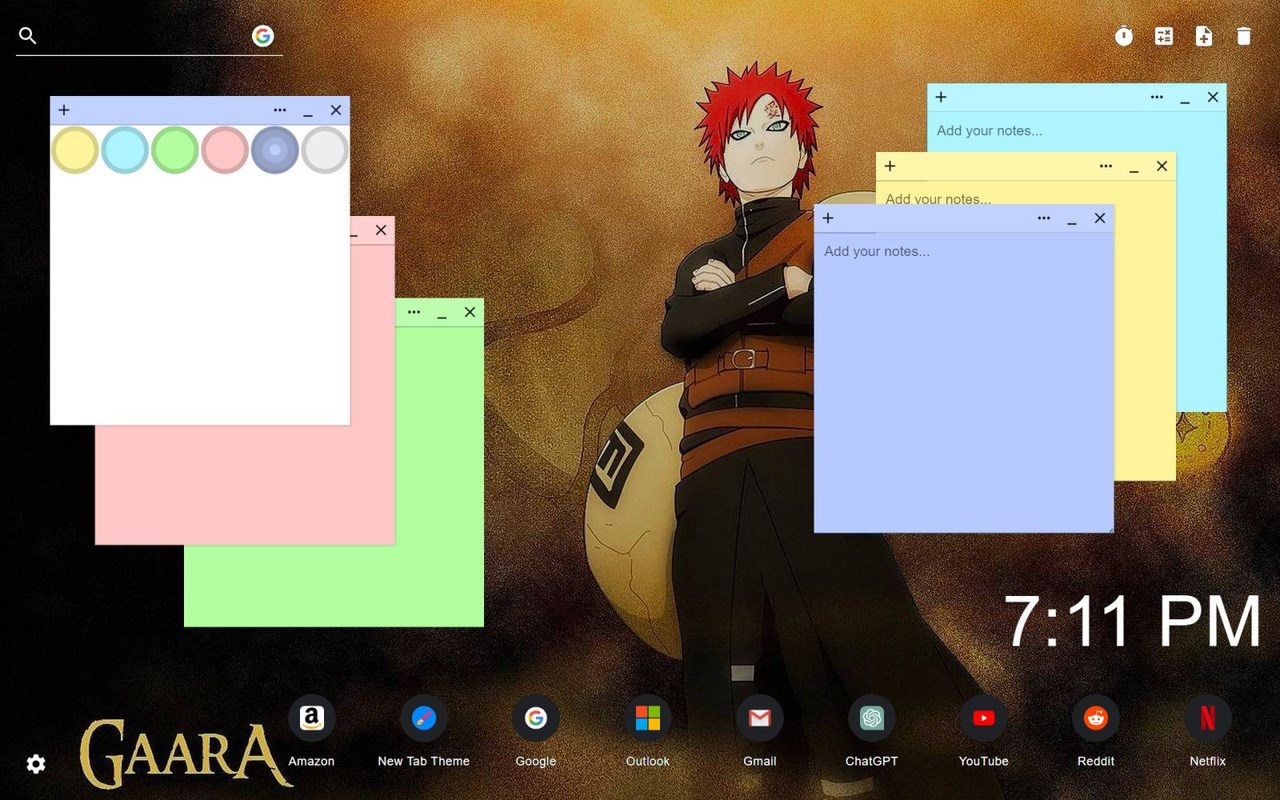
Task: Open the settings gear
Action: click(x=36, y=764)
